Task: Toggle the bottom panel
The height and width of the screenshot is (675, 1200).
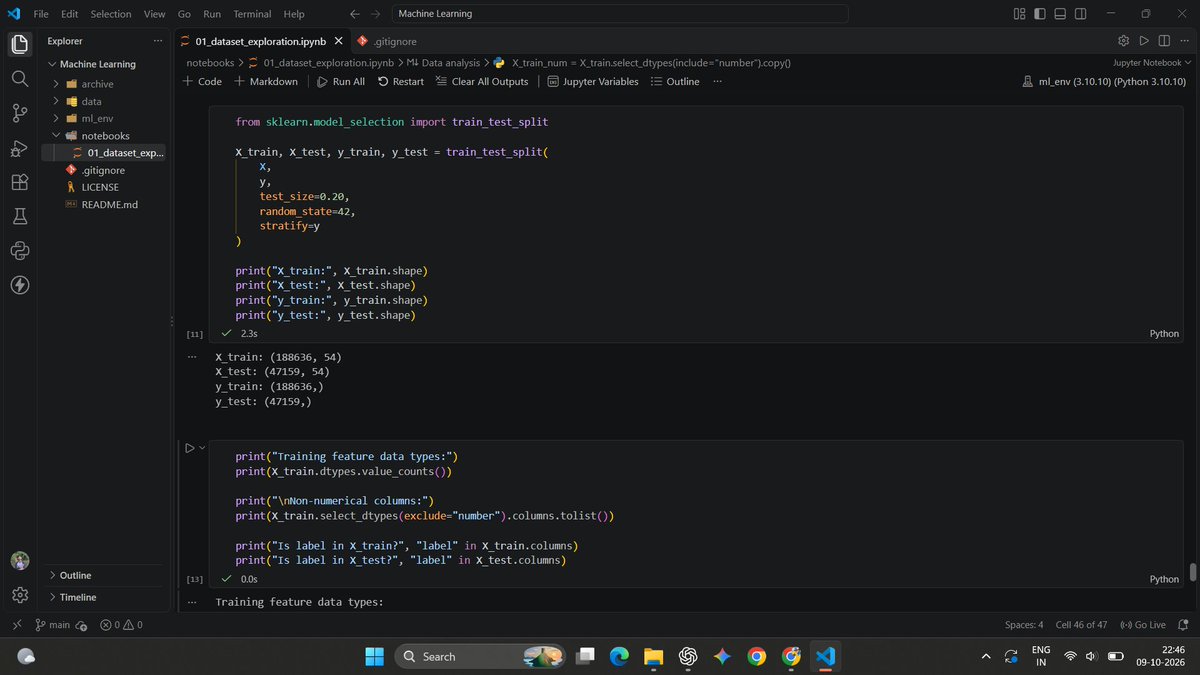Action: [1060, 14]
